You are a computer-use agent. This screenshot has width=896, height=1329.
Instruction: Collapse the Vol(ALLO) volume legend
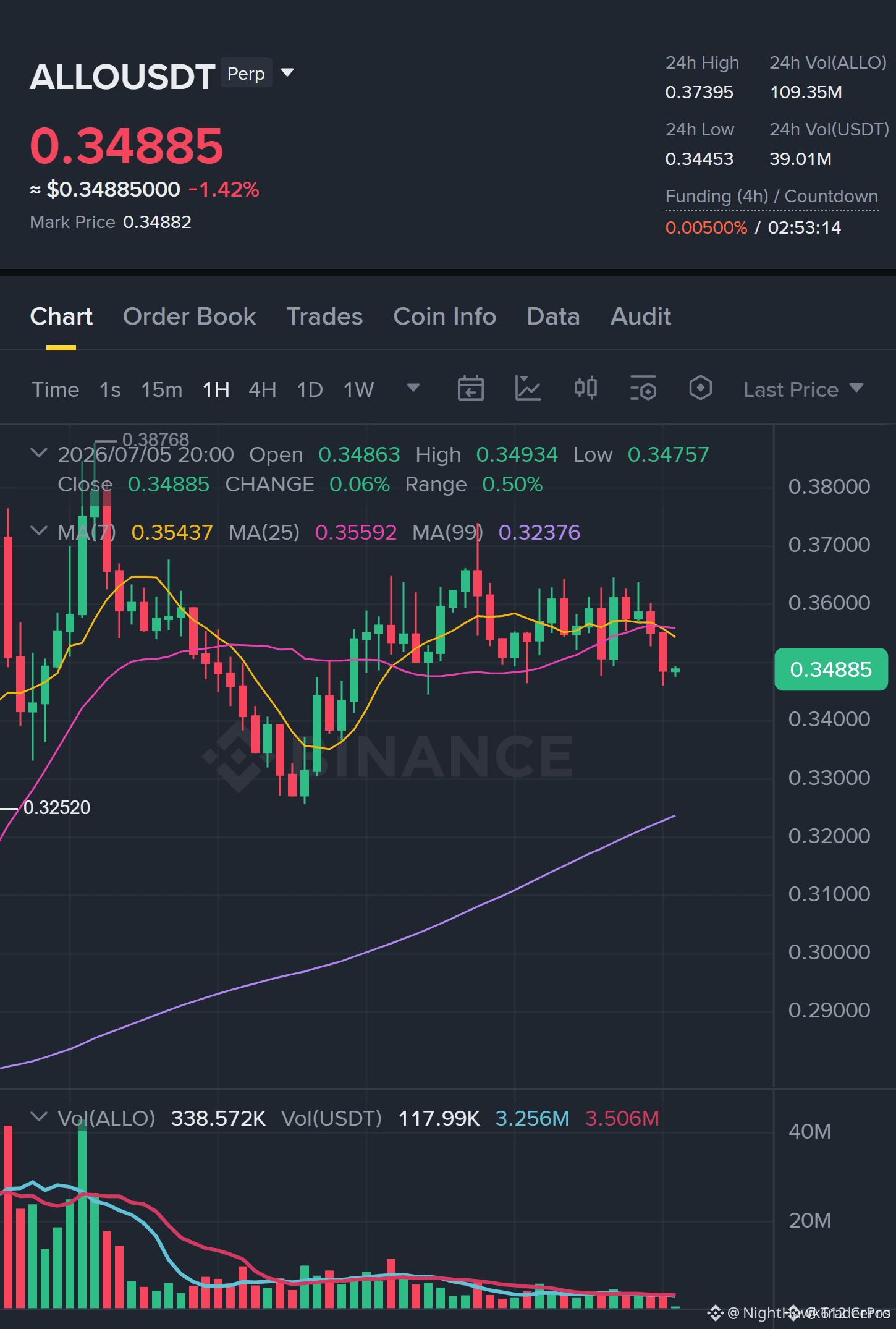coord(39,1117)
